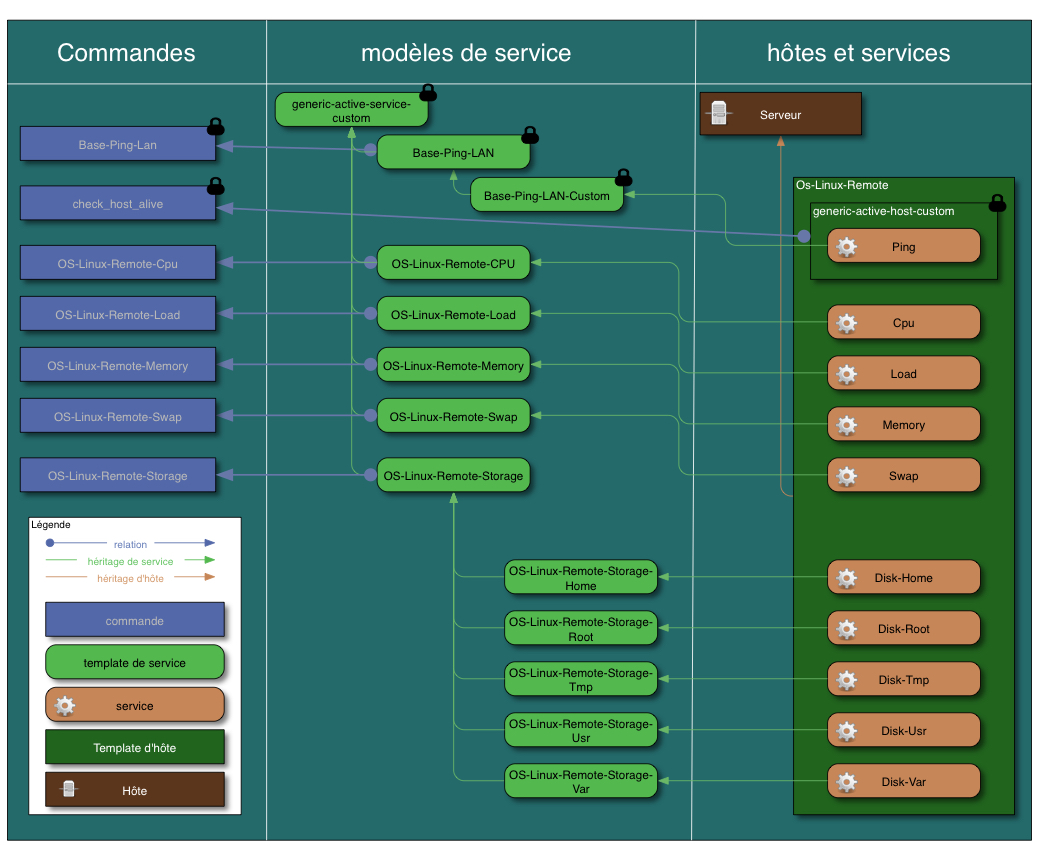Click the gear icon on Ping service
Viewport: 1038px width, 847px height.
click(x=847, y=246)
